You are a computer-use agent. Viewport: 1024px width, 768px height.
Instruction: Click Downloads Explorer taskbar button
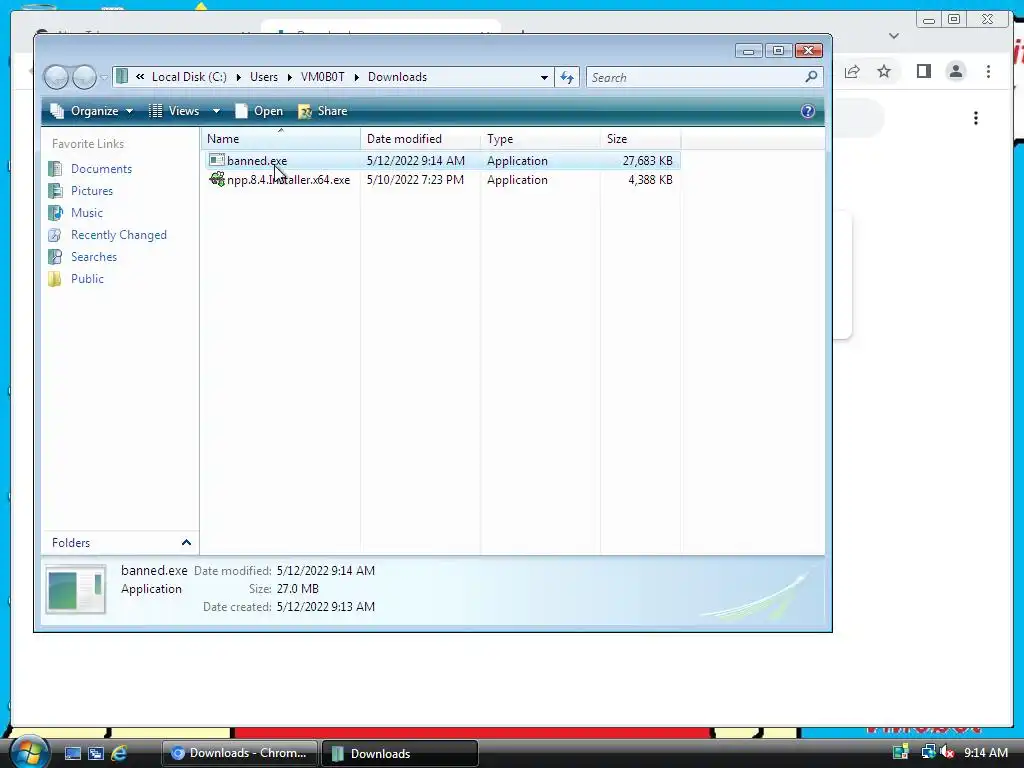[x=400, y=753]
